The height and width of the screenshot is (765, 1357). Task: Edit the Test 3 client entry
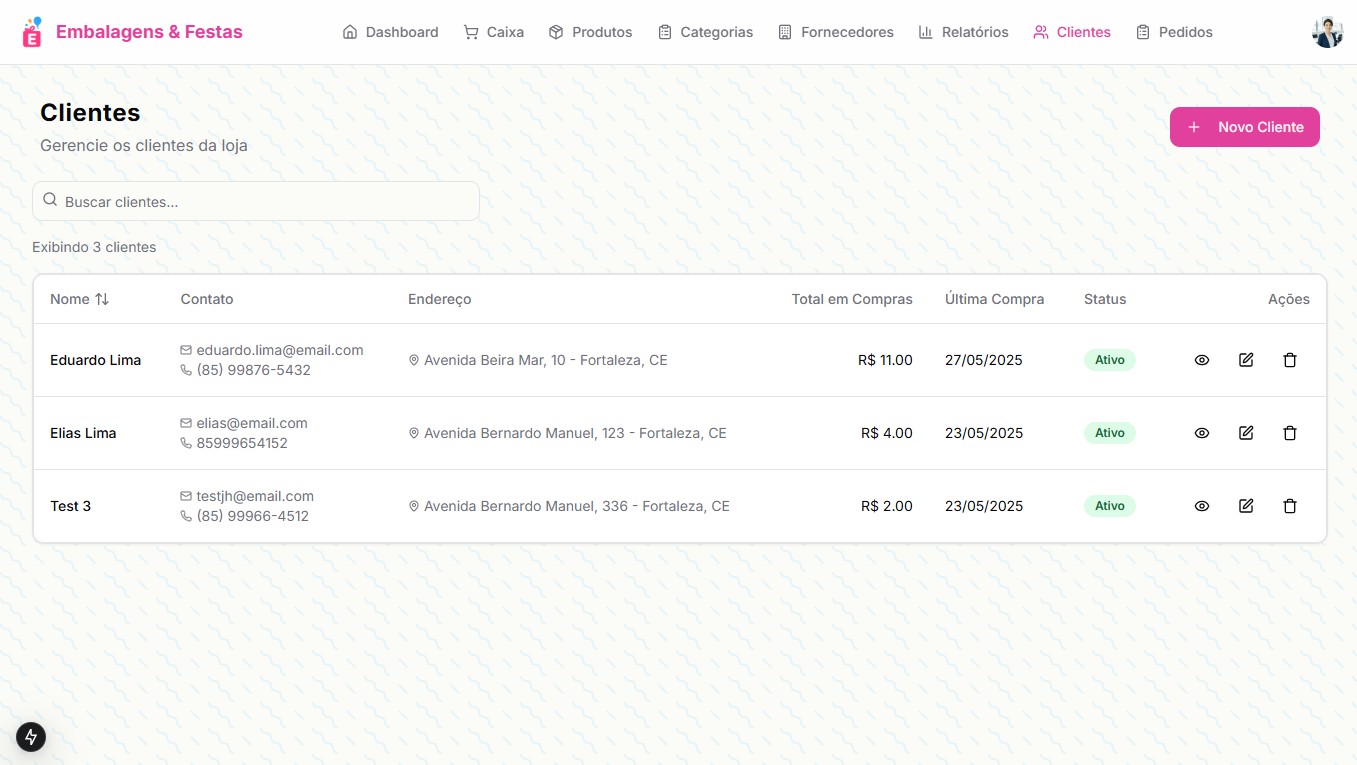pos(1246,506)
